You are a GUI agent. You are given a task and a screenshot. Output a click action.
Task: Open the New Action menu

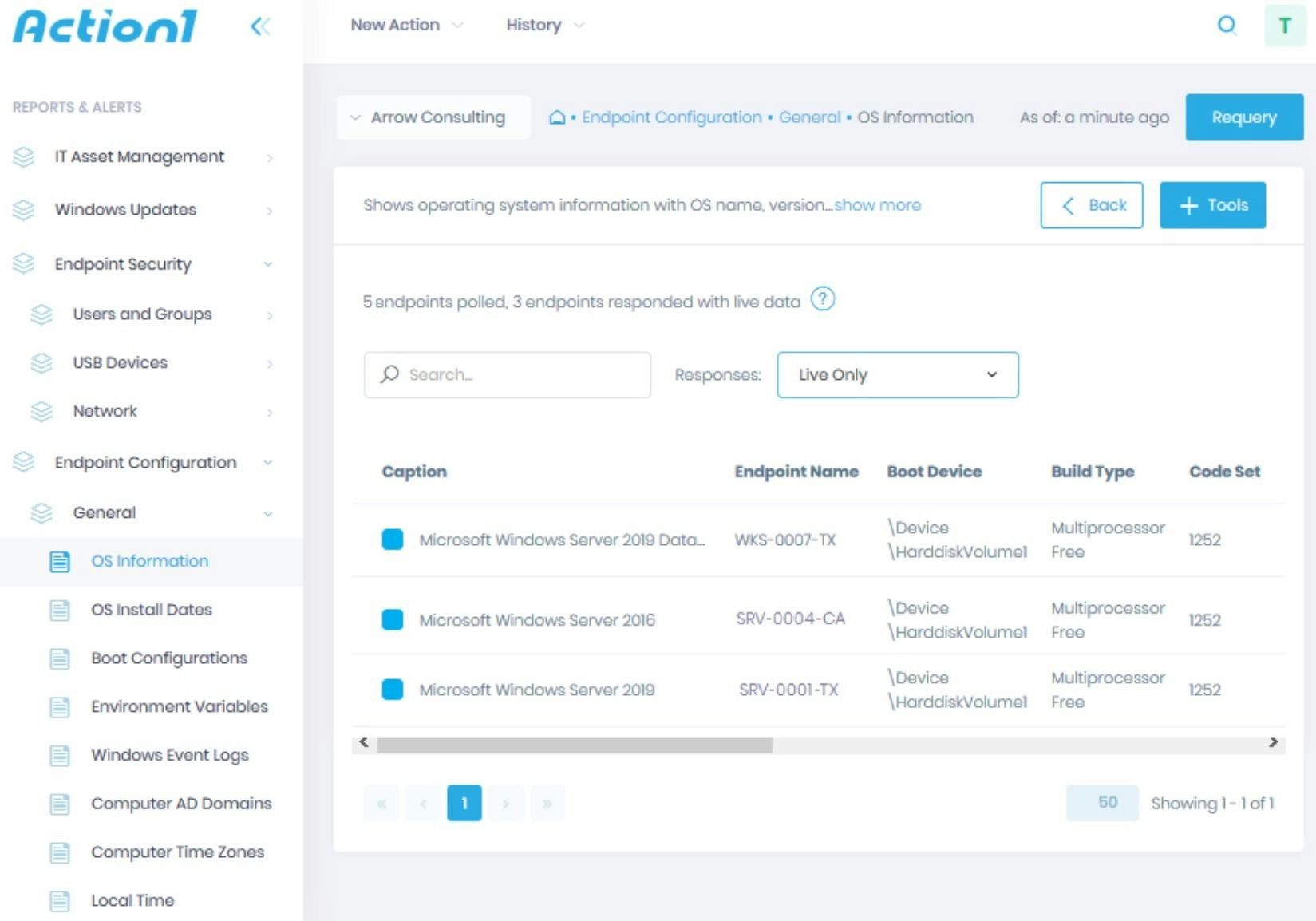(x=406, y=25)
